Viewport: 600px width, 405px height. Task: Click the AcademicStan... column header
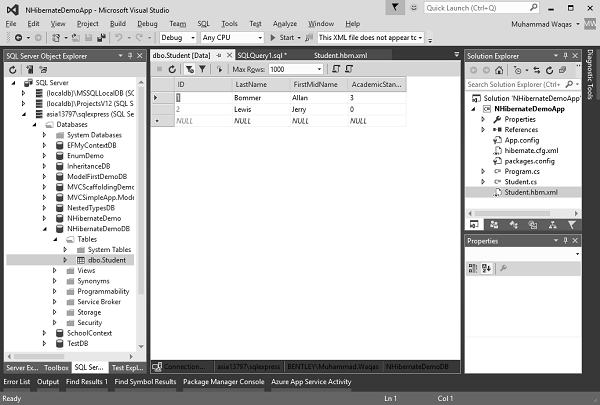(x=377, y=84)
